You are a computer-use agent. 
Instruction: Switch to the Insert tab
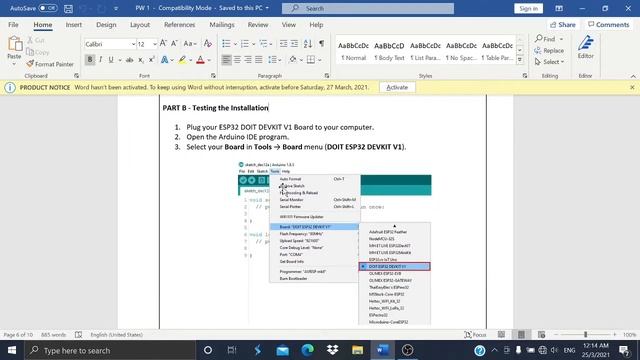(x=73, y=25)
